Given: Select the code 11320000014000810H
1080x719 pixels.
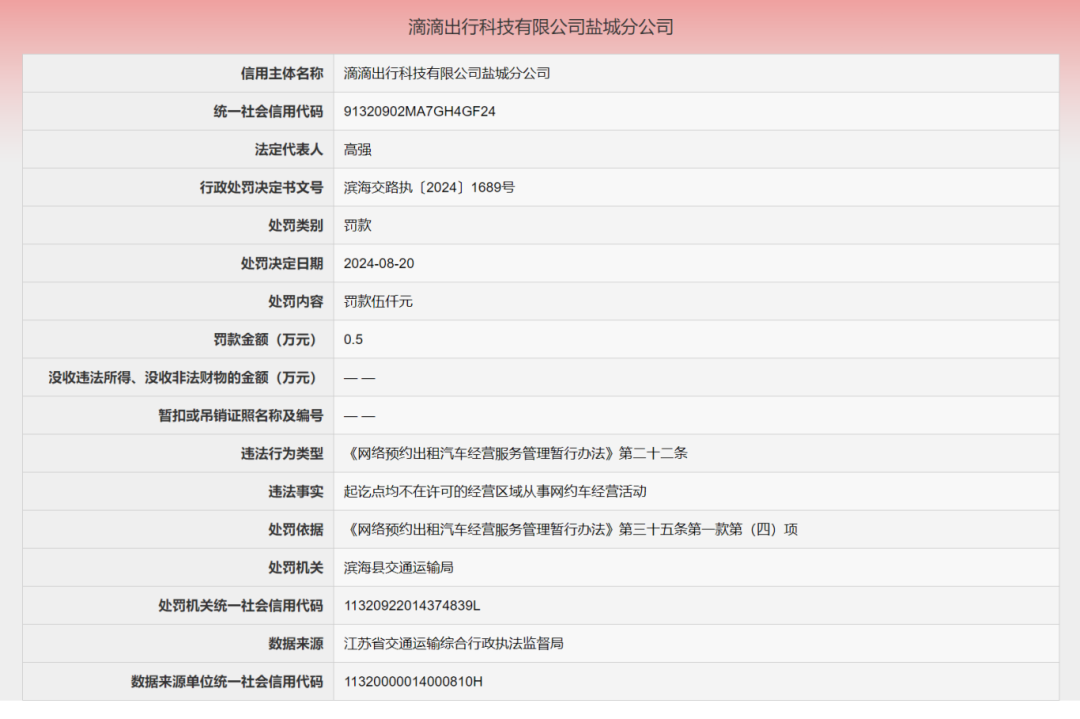Looking at the screenshot, I should (x=413, y=682).
